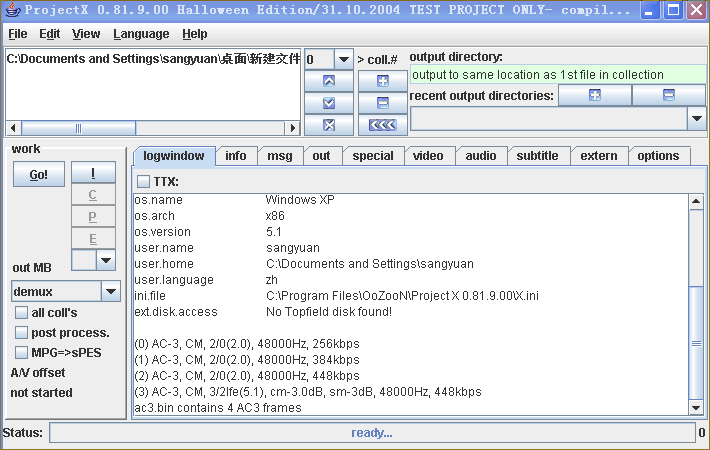710x450 pixels.
Task: Switch to the info tab
Action: [x=236, y=156]
